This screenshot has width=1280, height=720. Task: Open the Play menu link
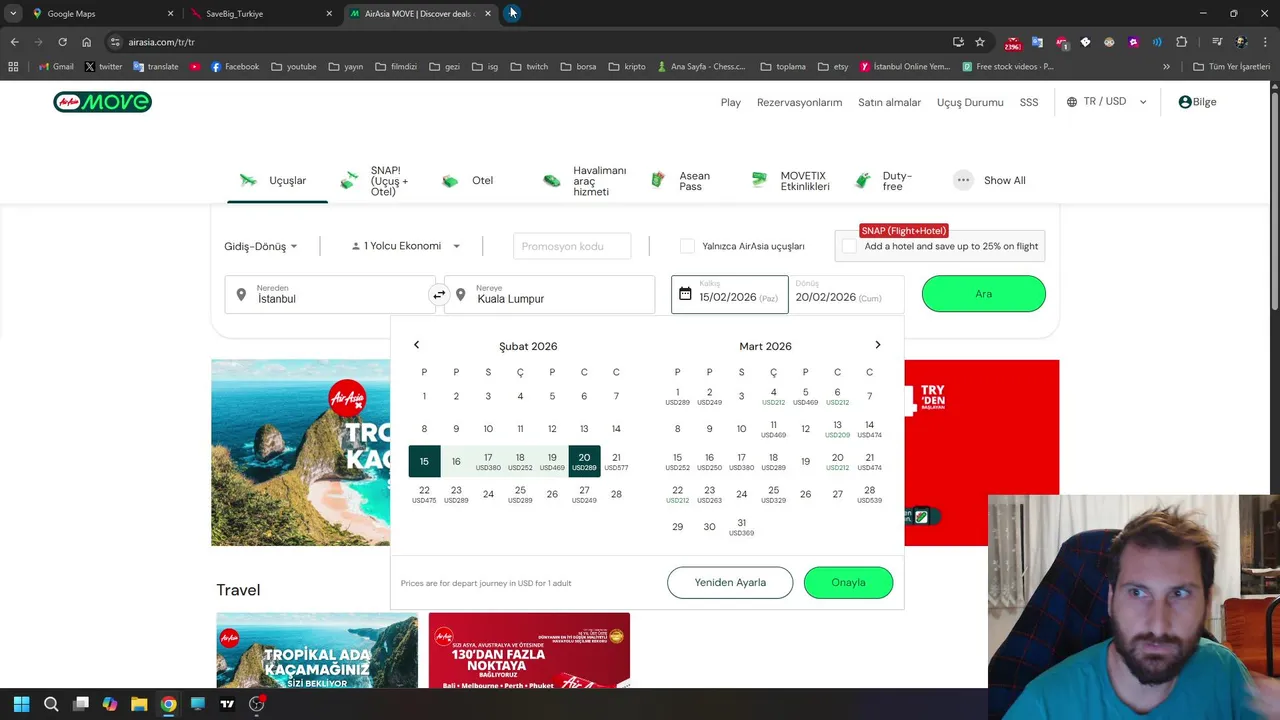pos(731,102)
